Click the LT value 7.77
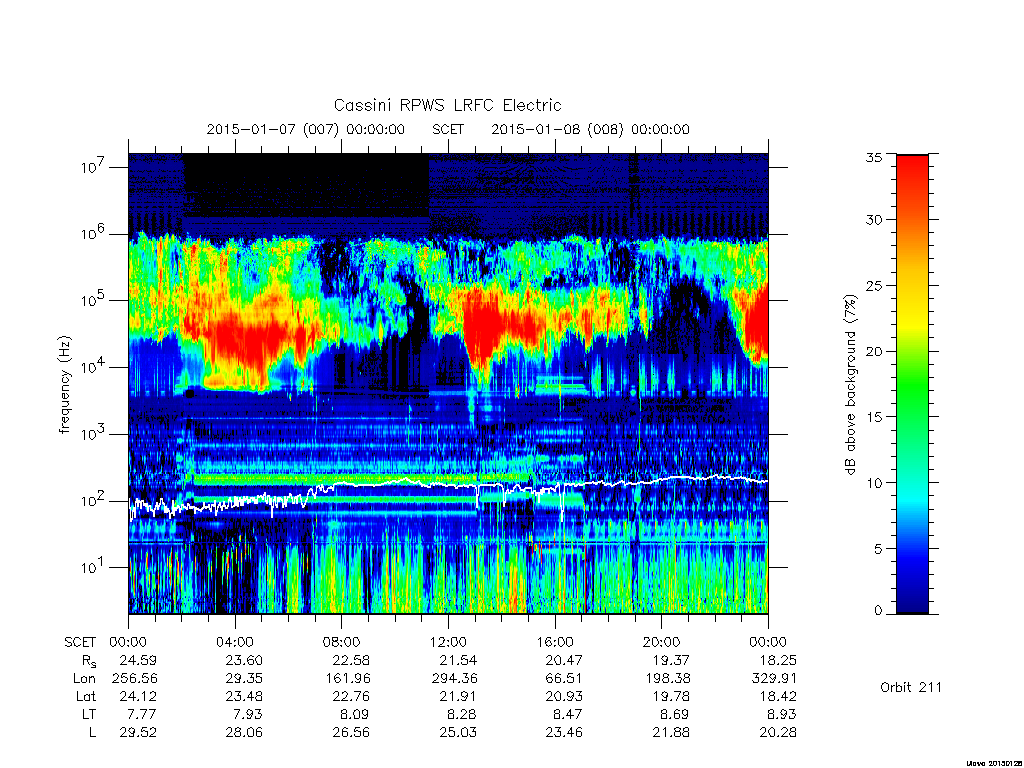Viewport: 1024px width, 768px height. (142, 714)
